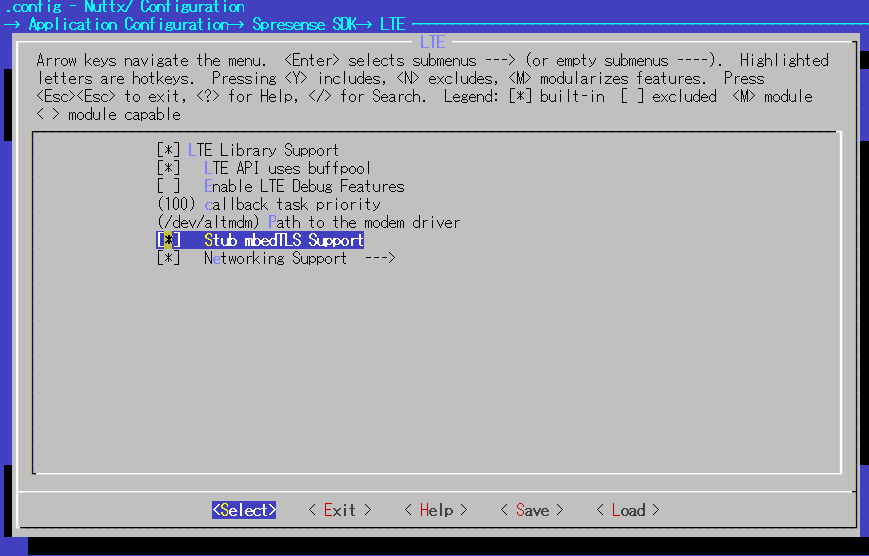
Task: Enable LTE Debug Features checkbox
Action: click(168, 186)
